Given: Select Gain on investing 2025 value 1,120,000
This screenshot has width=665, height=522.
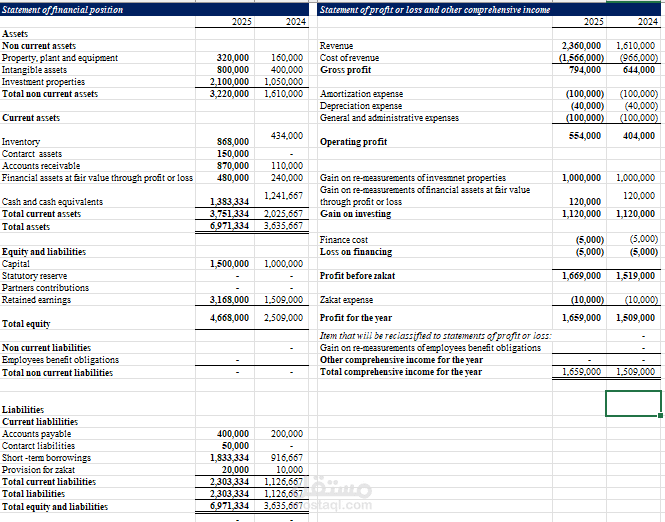Looking at the screenshot, I should (581, 214).
